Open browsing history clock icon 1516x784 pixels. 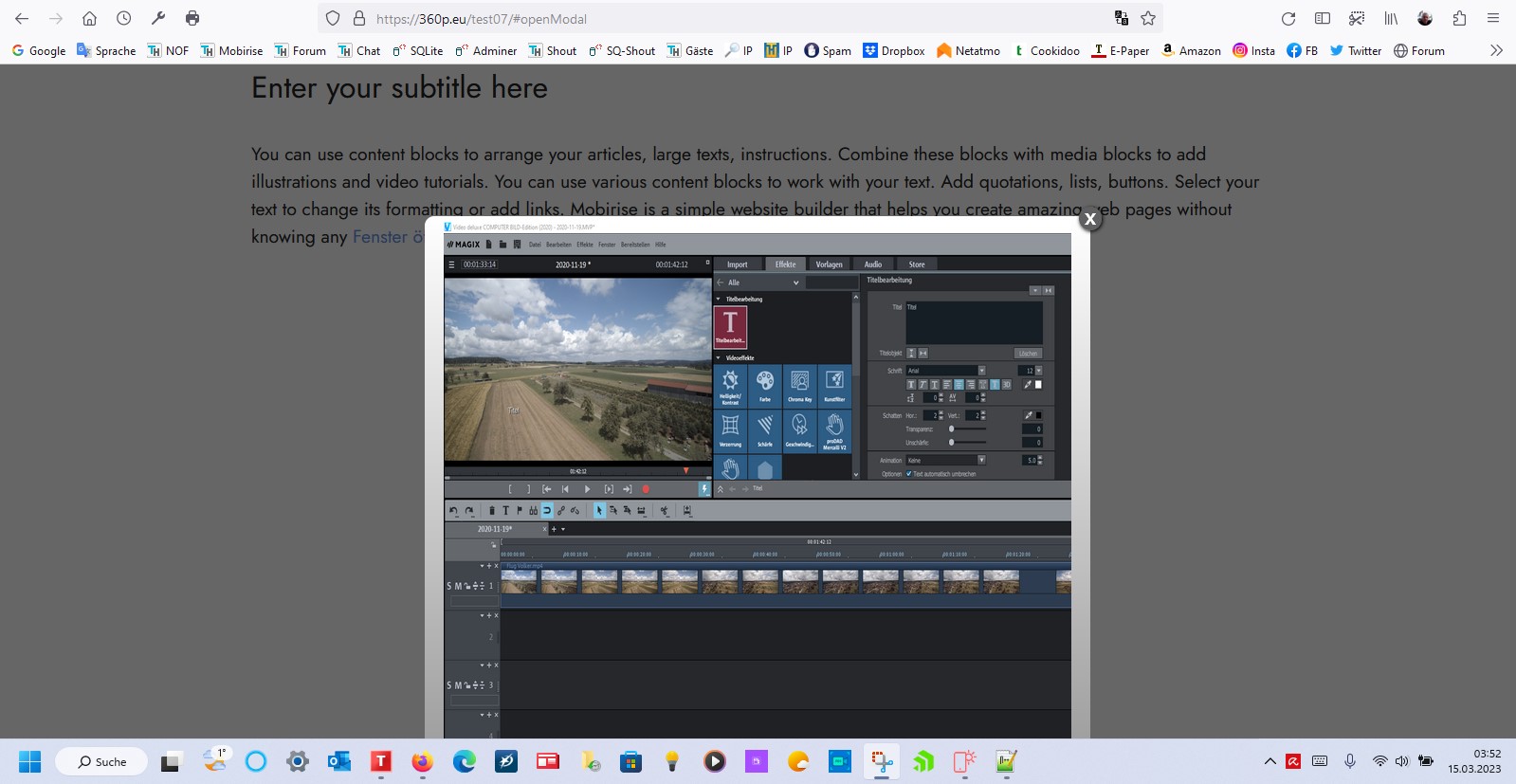(x=123, y=18)
